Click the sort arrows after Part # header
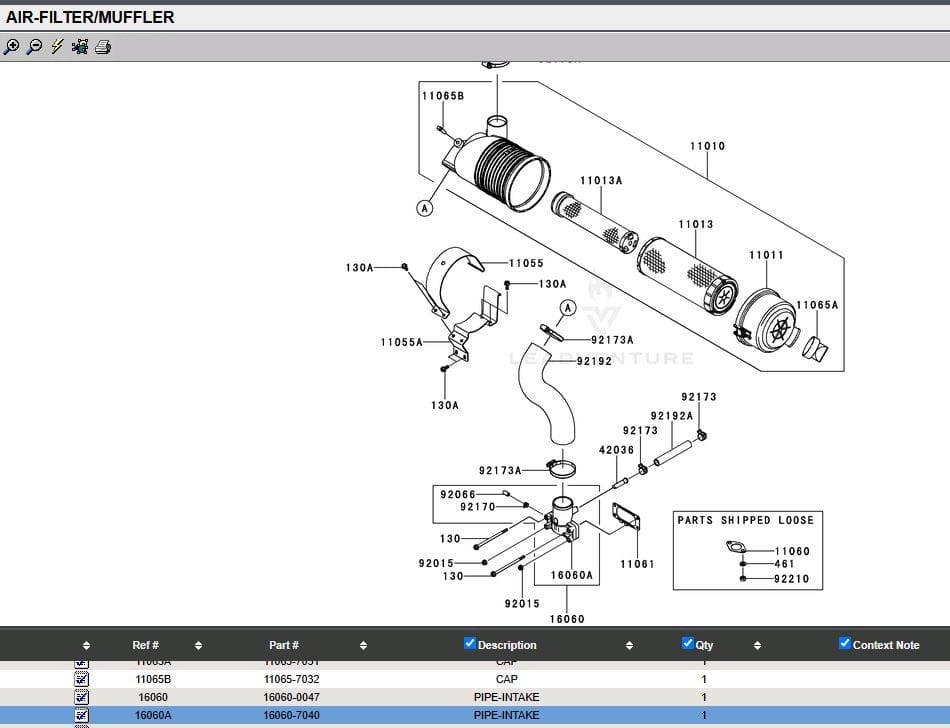 pyautogui.click(x=363, y=646)
